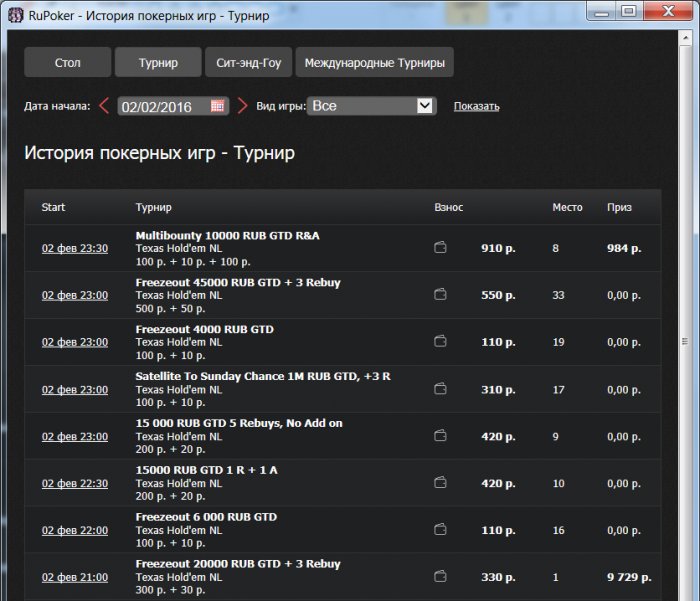The height and width of the screenshot is (601, 700).
Task: Open tournament link 02 фев 22:30
Action: point(75,483)
